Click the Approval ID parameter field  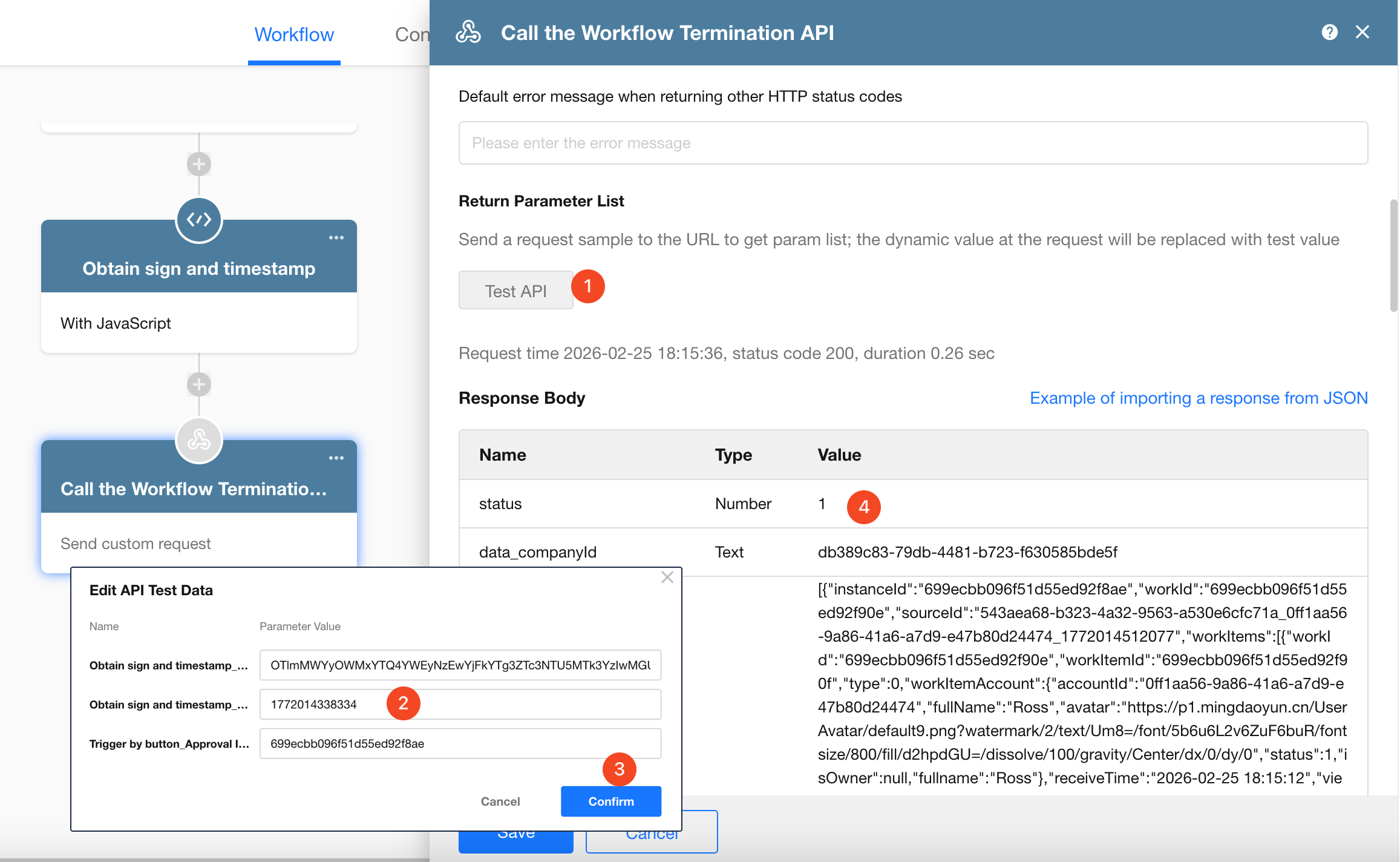pos(460,743)
